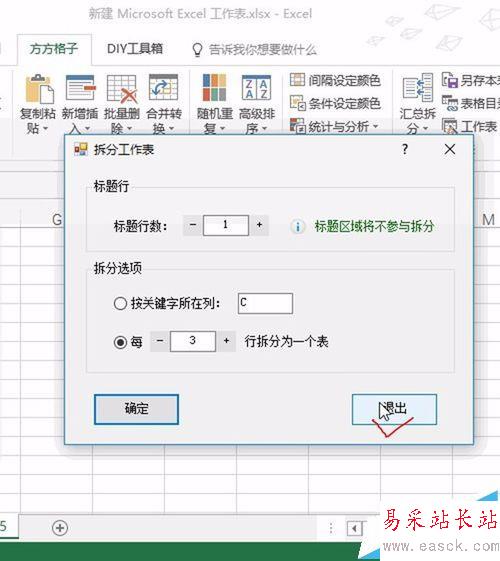Click the 汇总拆分 icon
Viewport: 500px width, 561px height.
(x=417, y=88)
